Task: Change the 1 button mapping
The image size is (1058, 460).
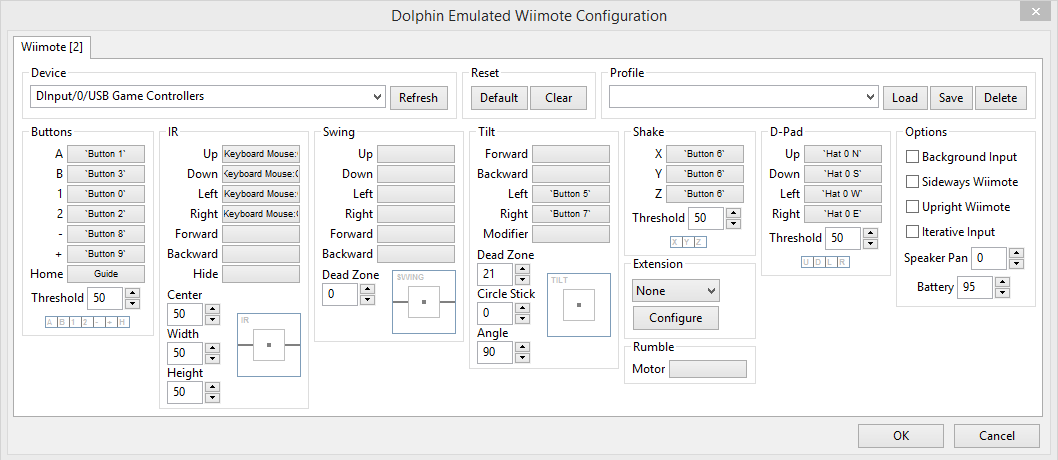Action: point(106,194)
